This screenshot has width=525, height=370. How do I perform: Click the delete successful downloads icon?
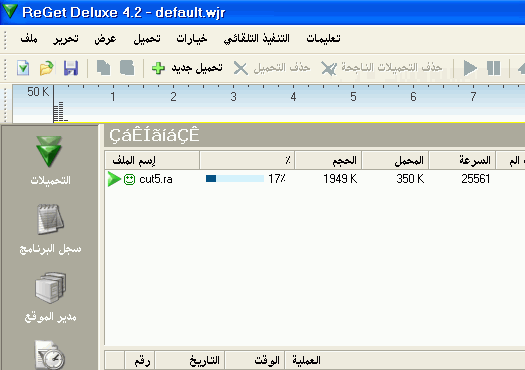329,68
